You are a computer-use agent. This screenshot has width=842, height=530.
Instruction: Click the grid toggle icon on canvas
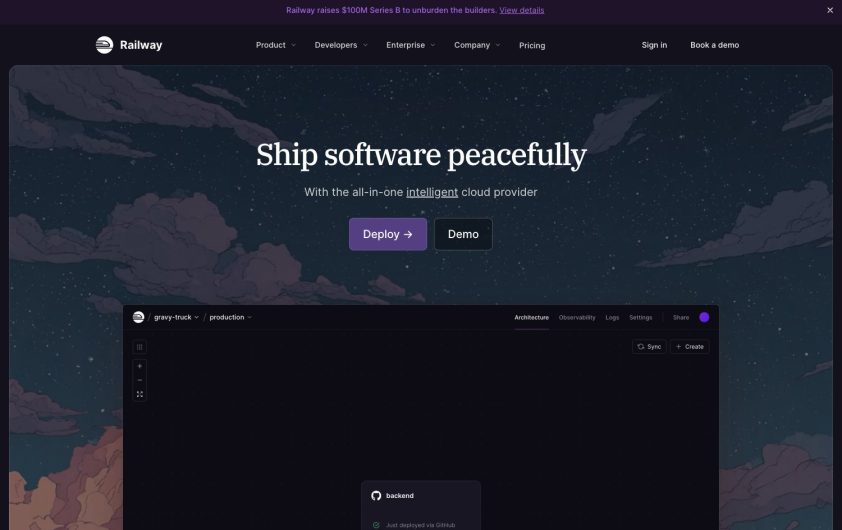click(x=140, y=347)
